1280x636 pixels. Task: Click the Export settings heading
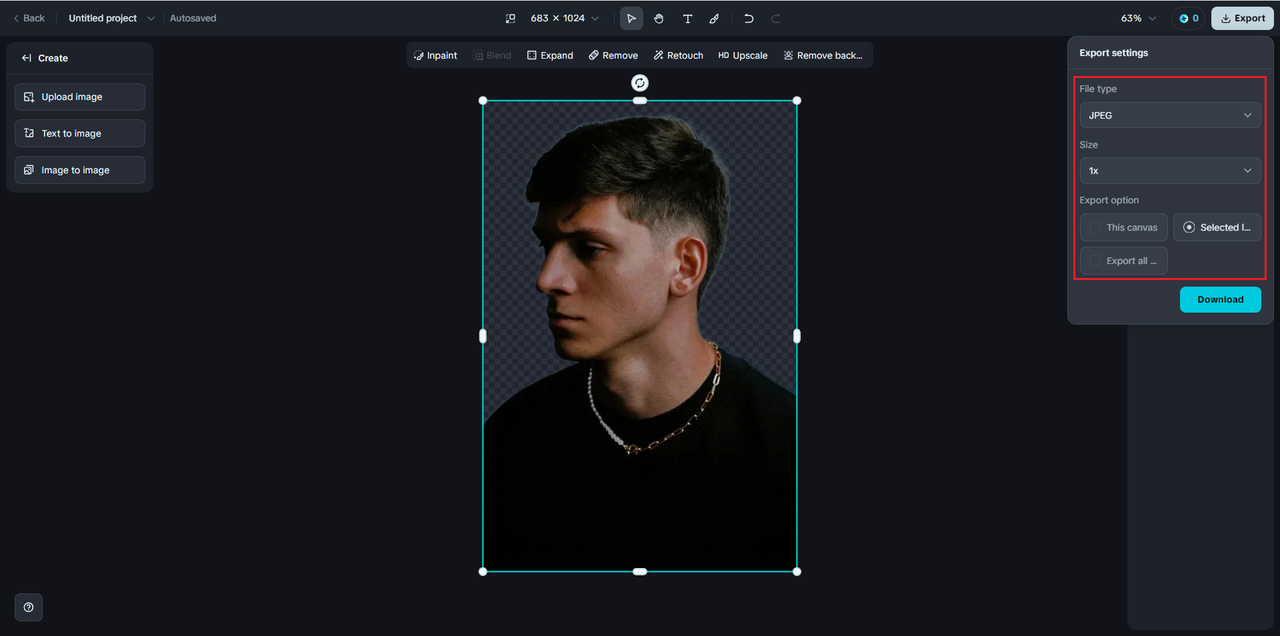click(1114, 53)
